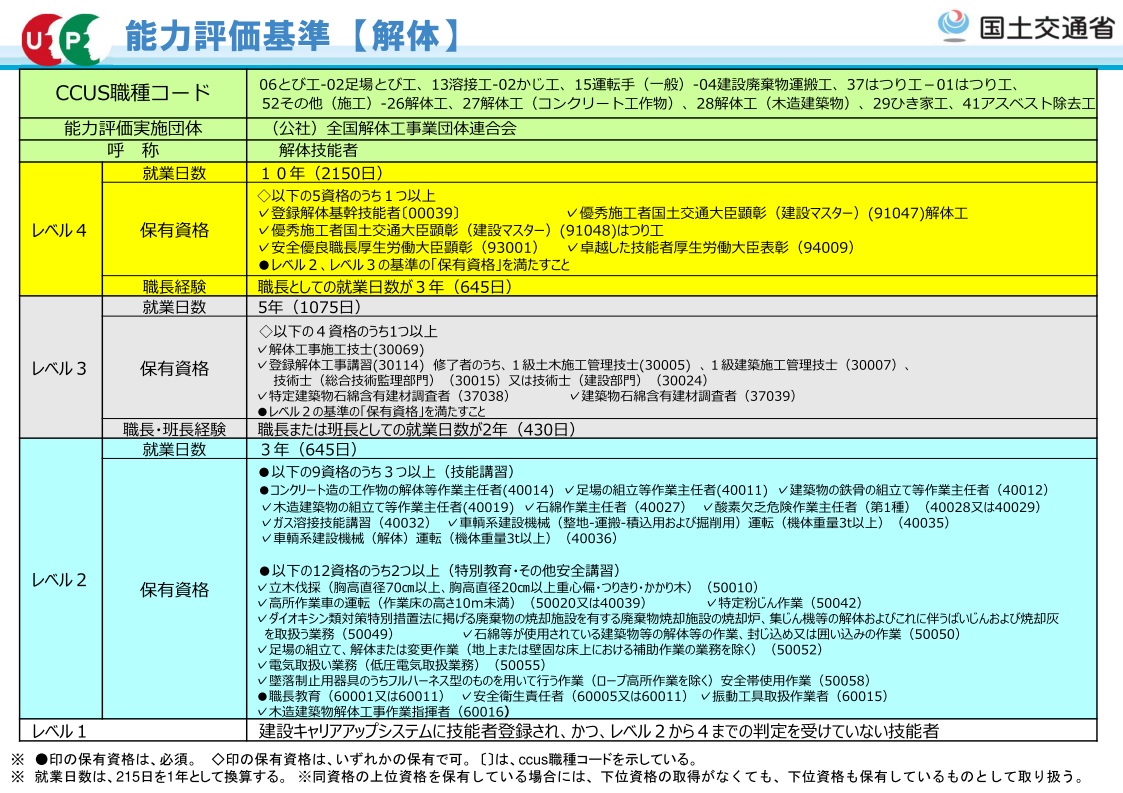Click the blue swirl emblem beside 国土交通省
The width and height of the screenshot is (1123, 793).
953,26
